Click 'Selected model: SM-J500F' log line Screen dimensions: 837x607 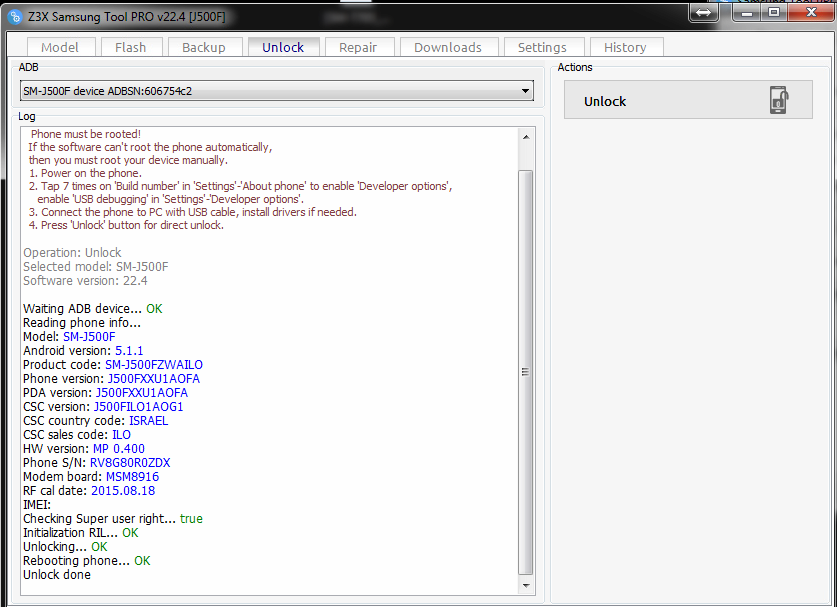click(96, 266)
